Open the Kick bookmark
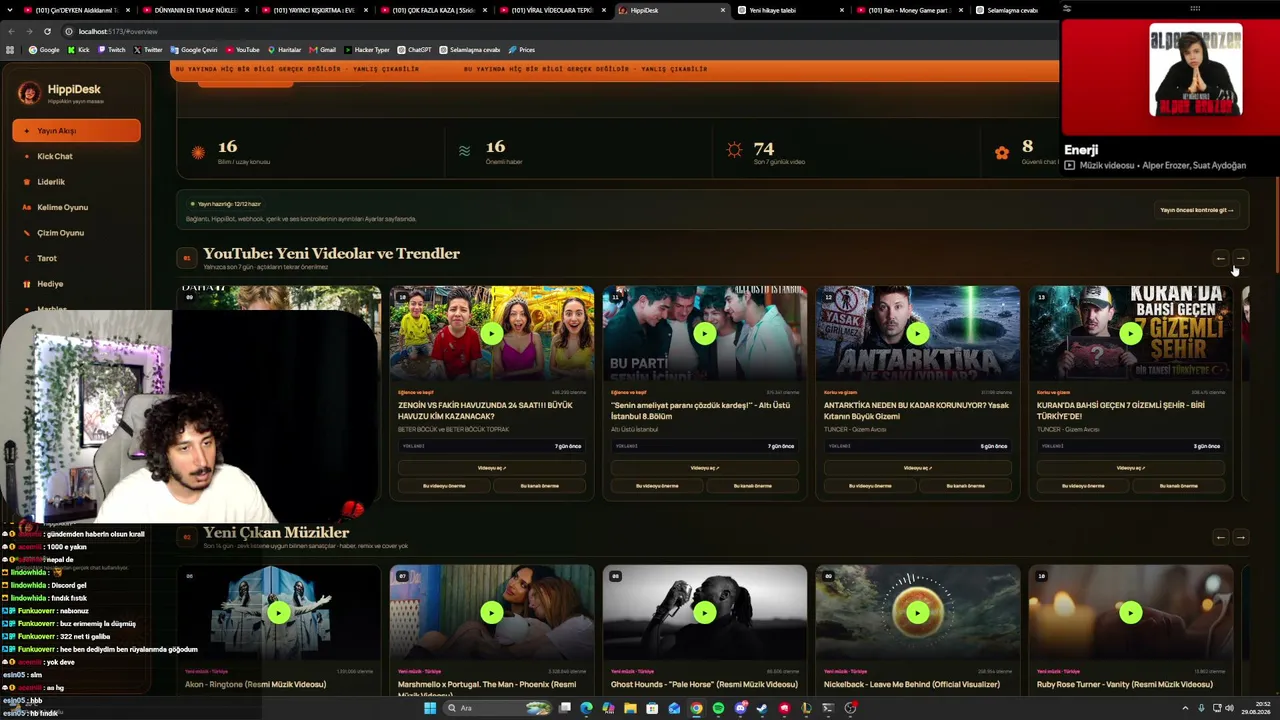 tap(78, 50)
